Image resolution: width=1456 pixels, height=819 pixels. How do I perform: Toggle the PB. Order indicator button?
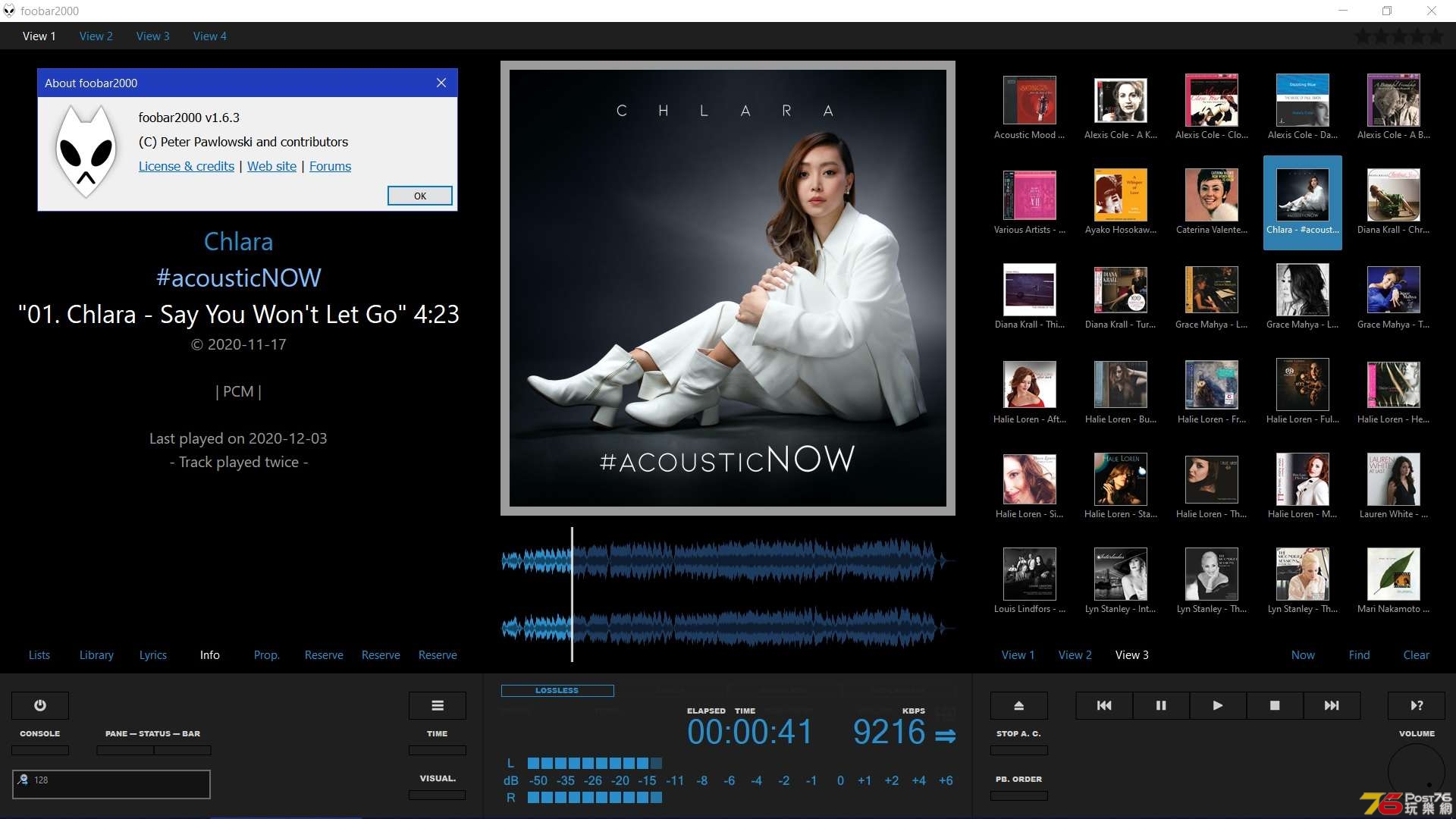pos(1019,796)
